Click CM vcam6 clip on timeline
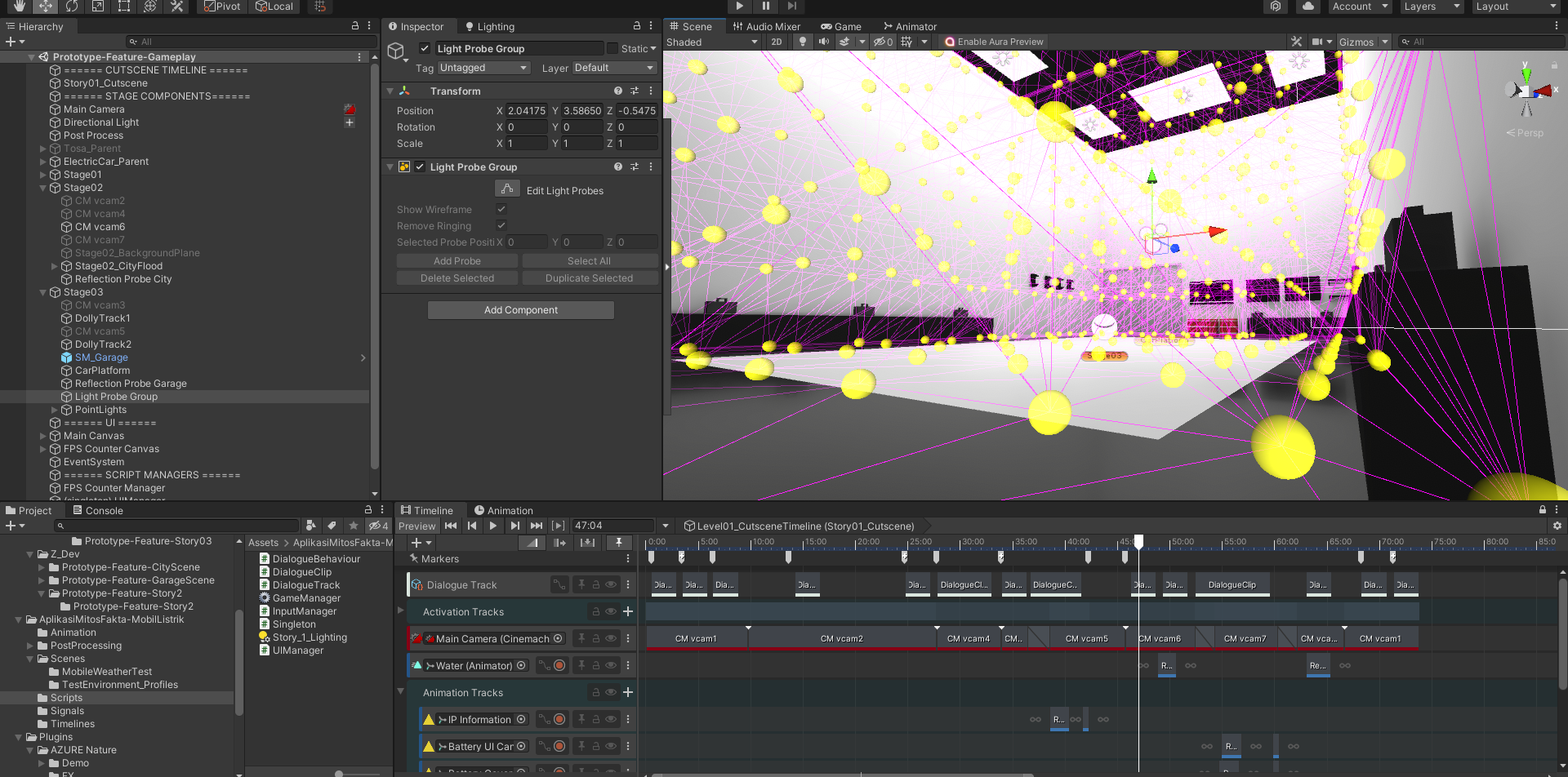Image resolution: width=1568 pixels, height=777 pixels. 1165,638
